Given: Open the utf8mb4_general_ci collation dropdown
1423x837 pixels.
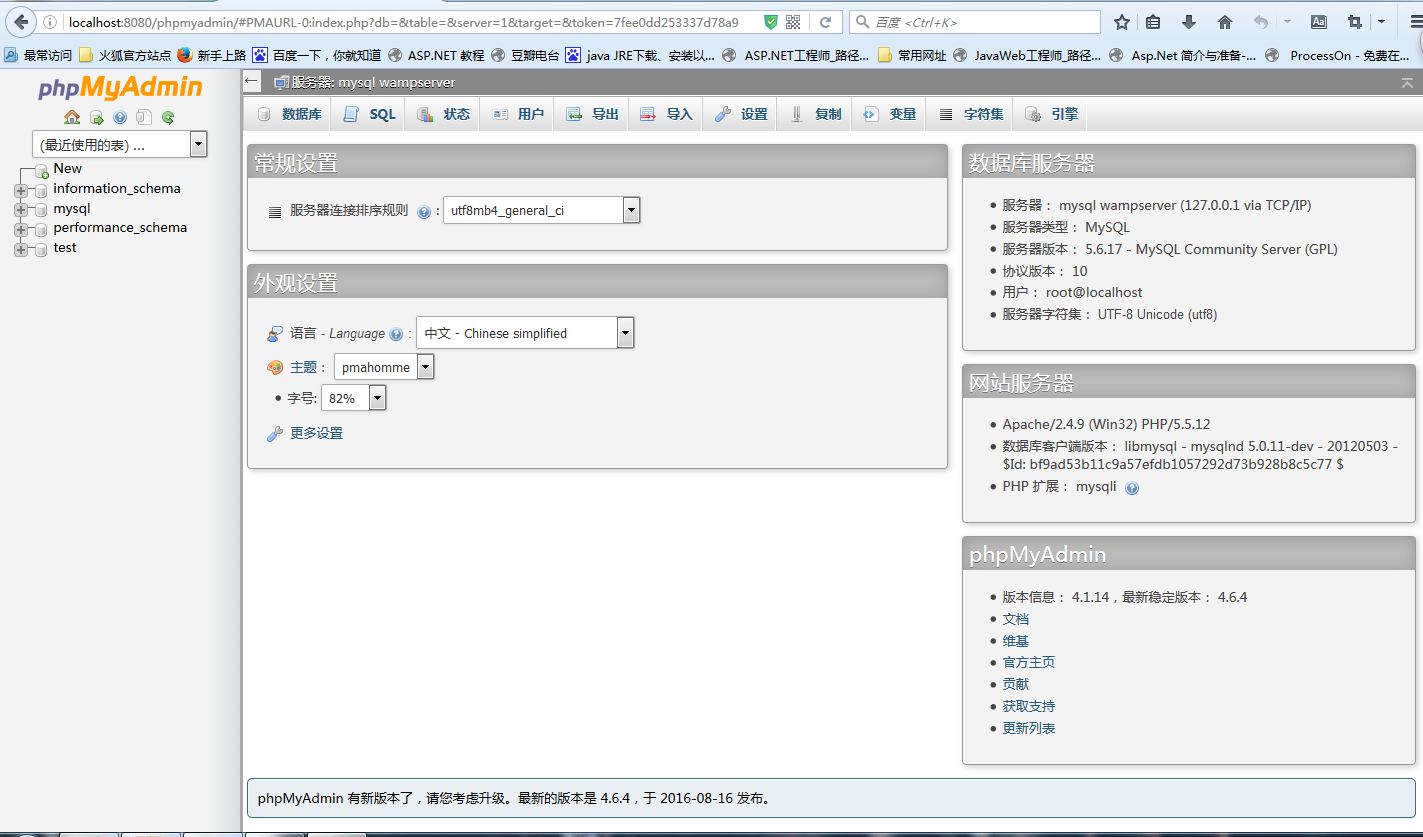Looking at the screenshot, I should (x=541, y=210).
